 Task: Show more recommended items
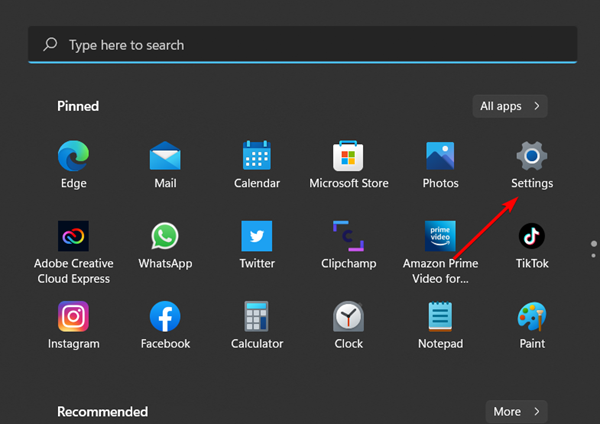[x=516, y=411]
